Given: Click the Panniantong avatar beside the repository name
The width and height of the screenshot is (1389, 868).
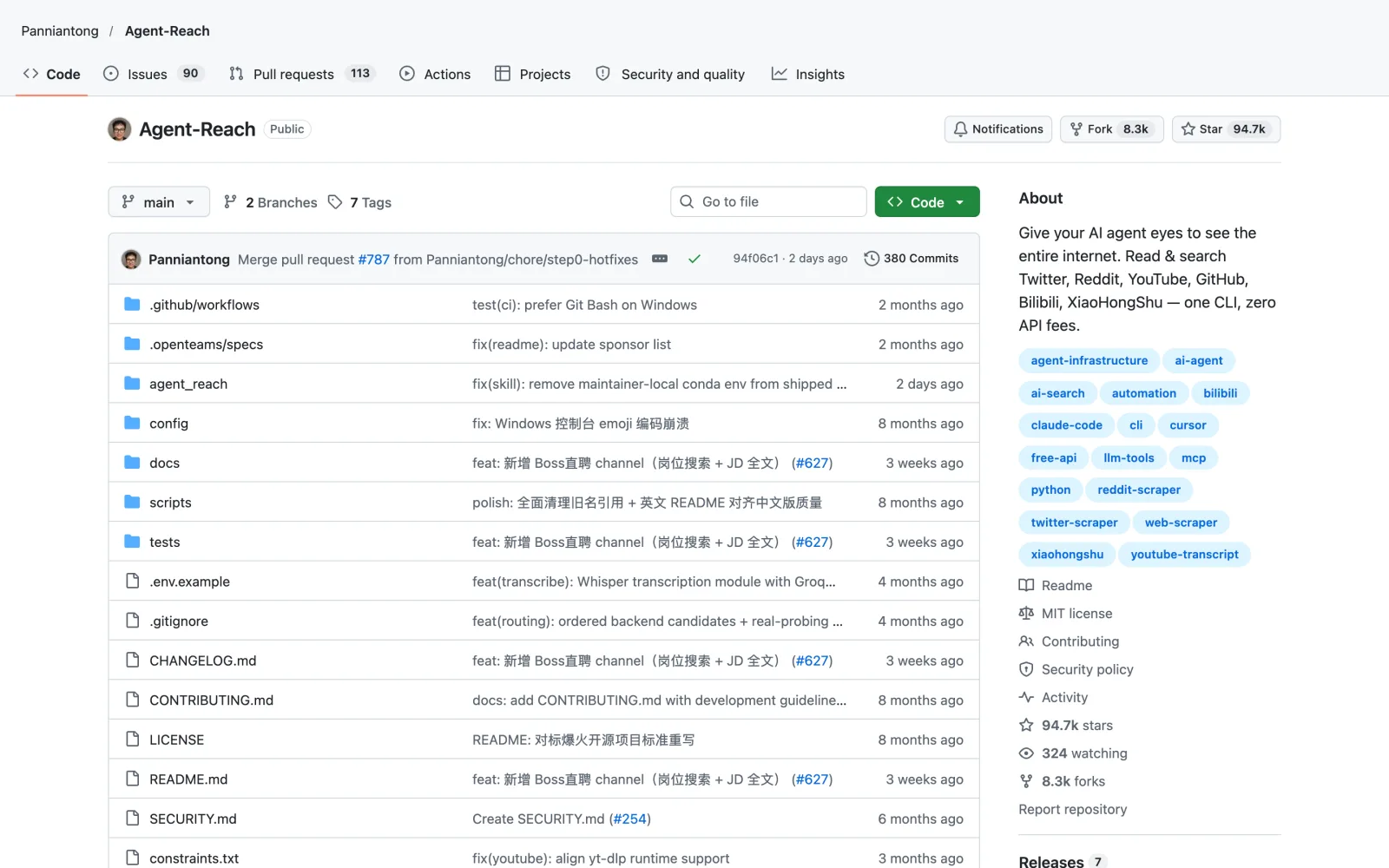Looking at the screenshot, I should 120,129.
